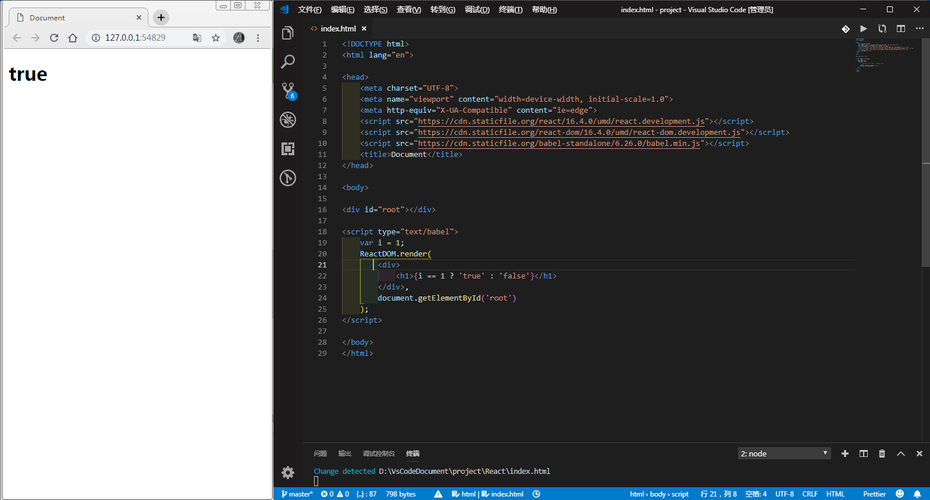Close the index.html editor tab
Screen dimensions: 930x500
(364, 28)
